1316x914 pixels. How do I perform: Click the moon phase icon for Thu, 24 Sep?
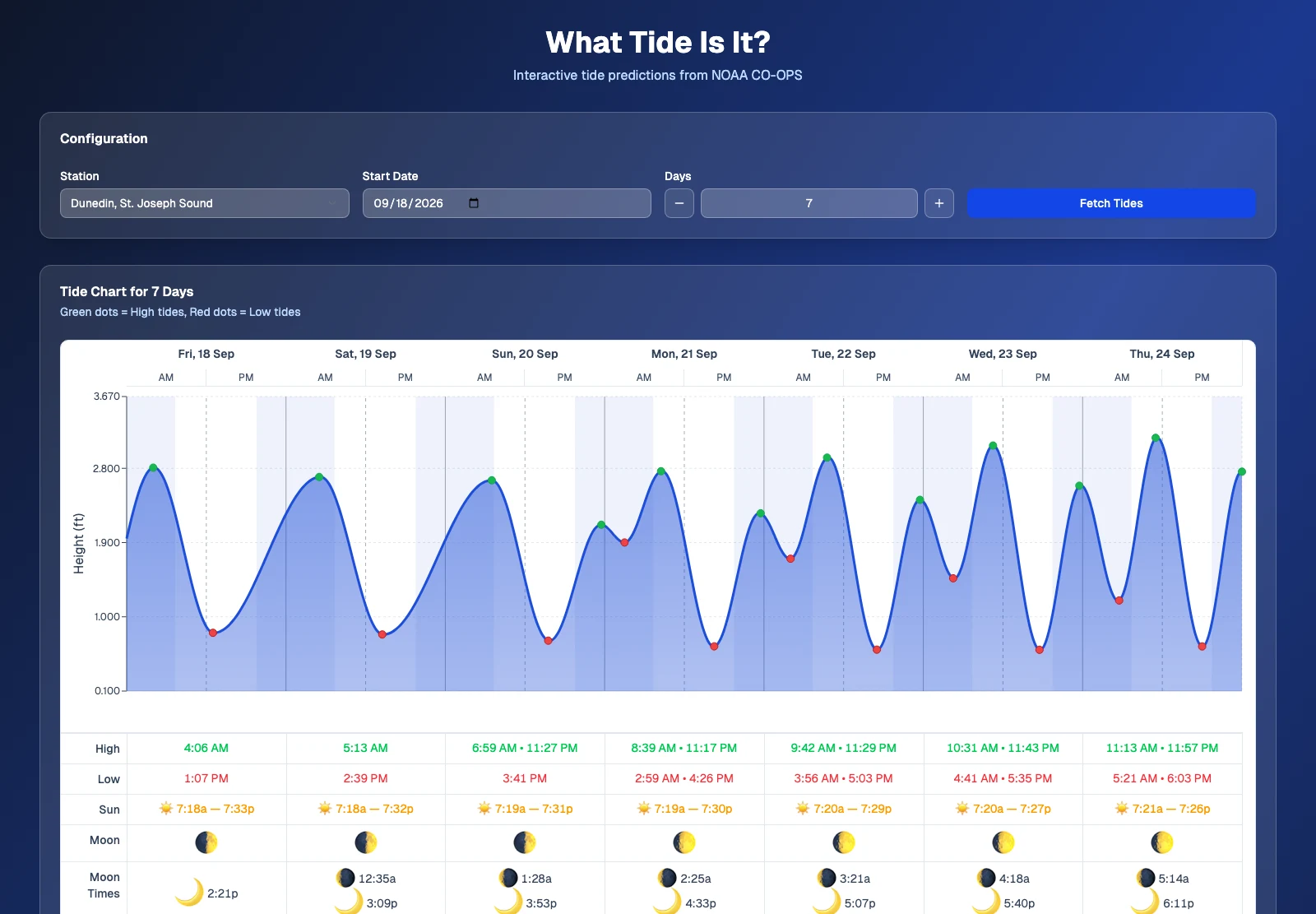(x=1162, y=842)
